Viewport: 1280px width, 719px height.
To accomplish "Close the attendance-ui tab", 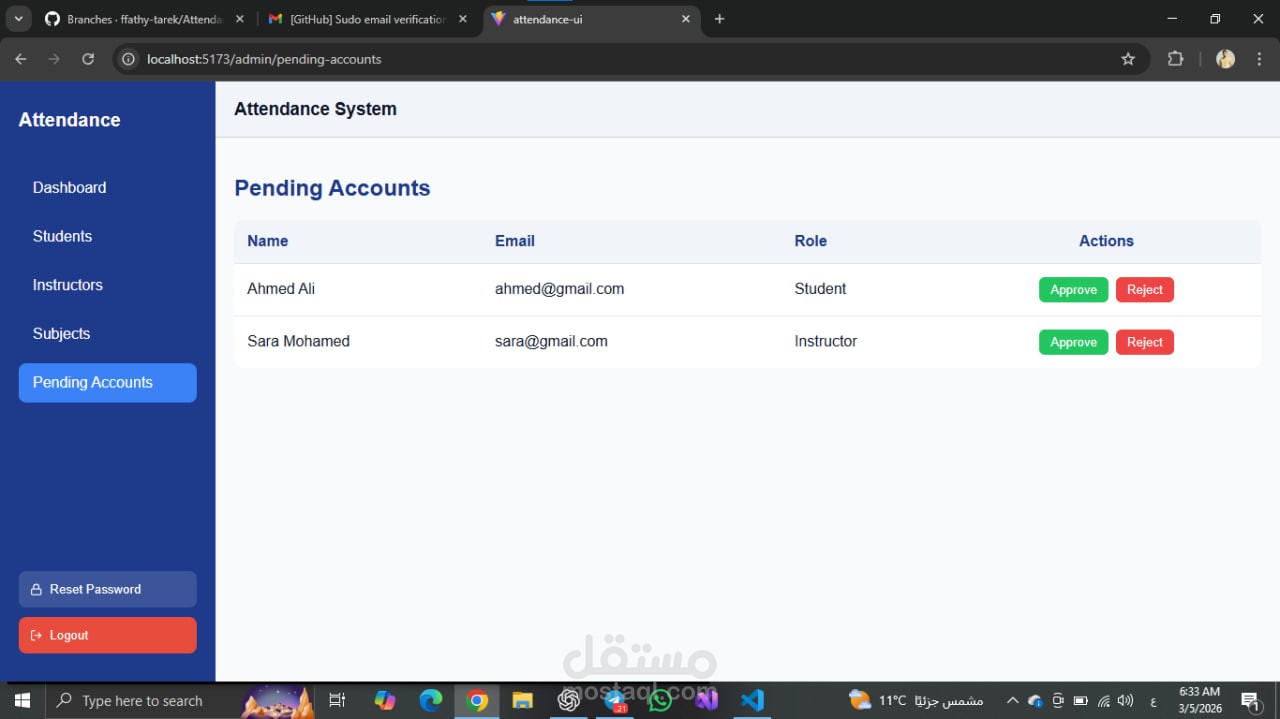I will point(686,19).
